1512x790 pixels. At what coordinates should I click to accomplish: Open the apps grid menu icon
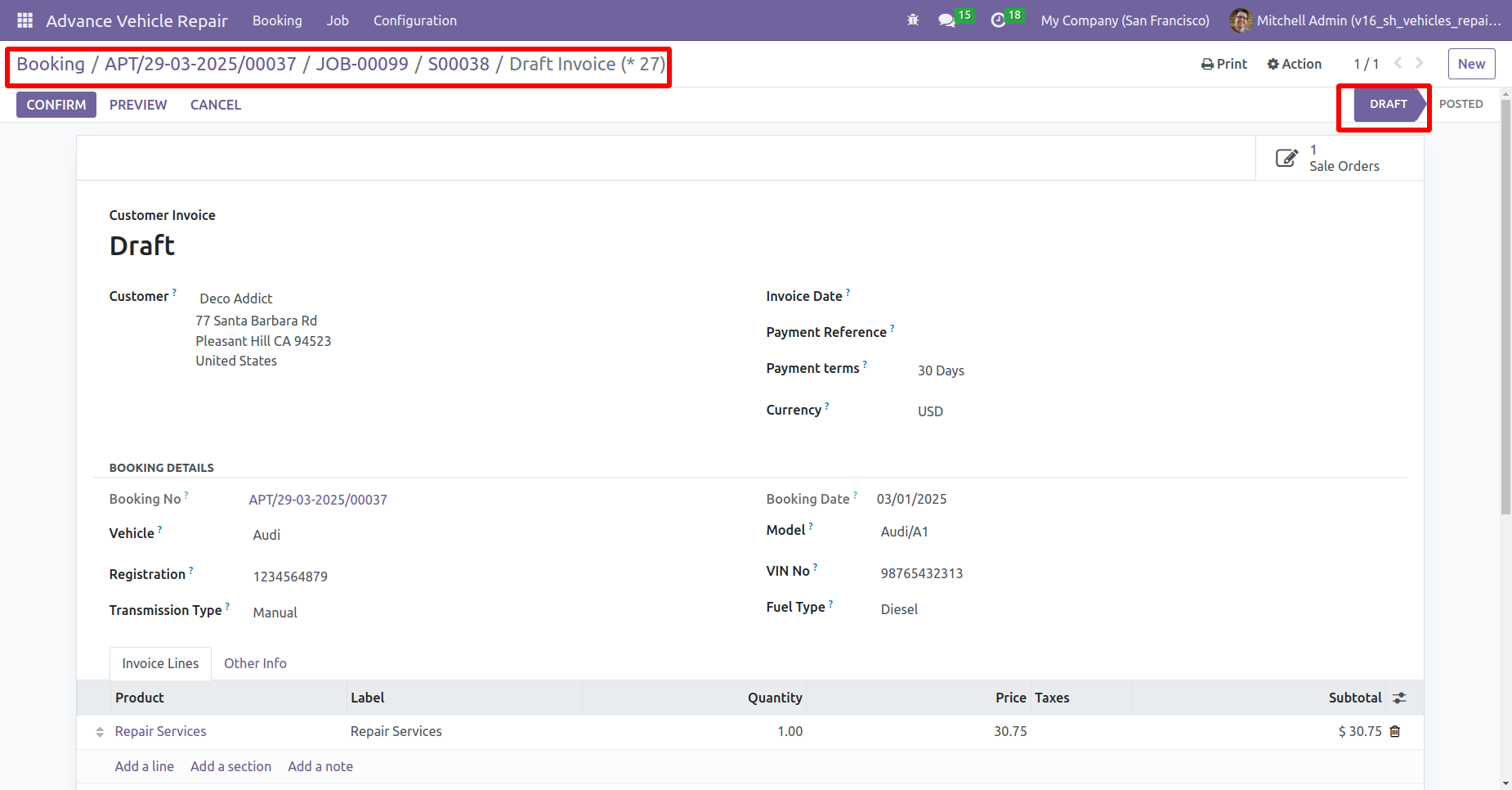point(25,20)
